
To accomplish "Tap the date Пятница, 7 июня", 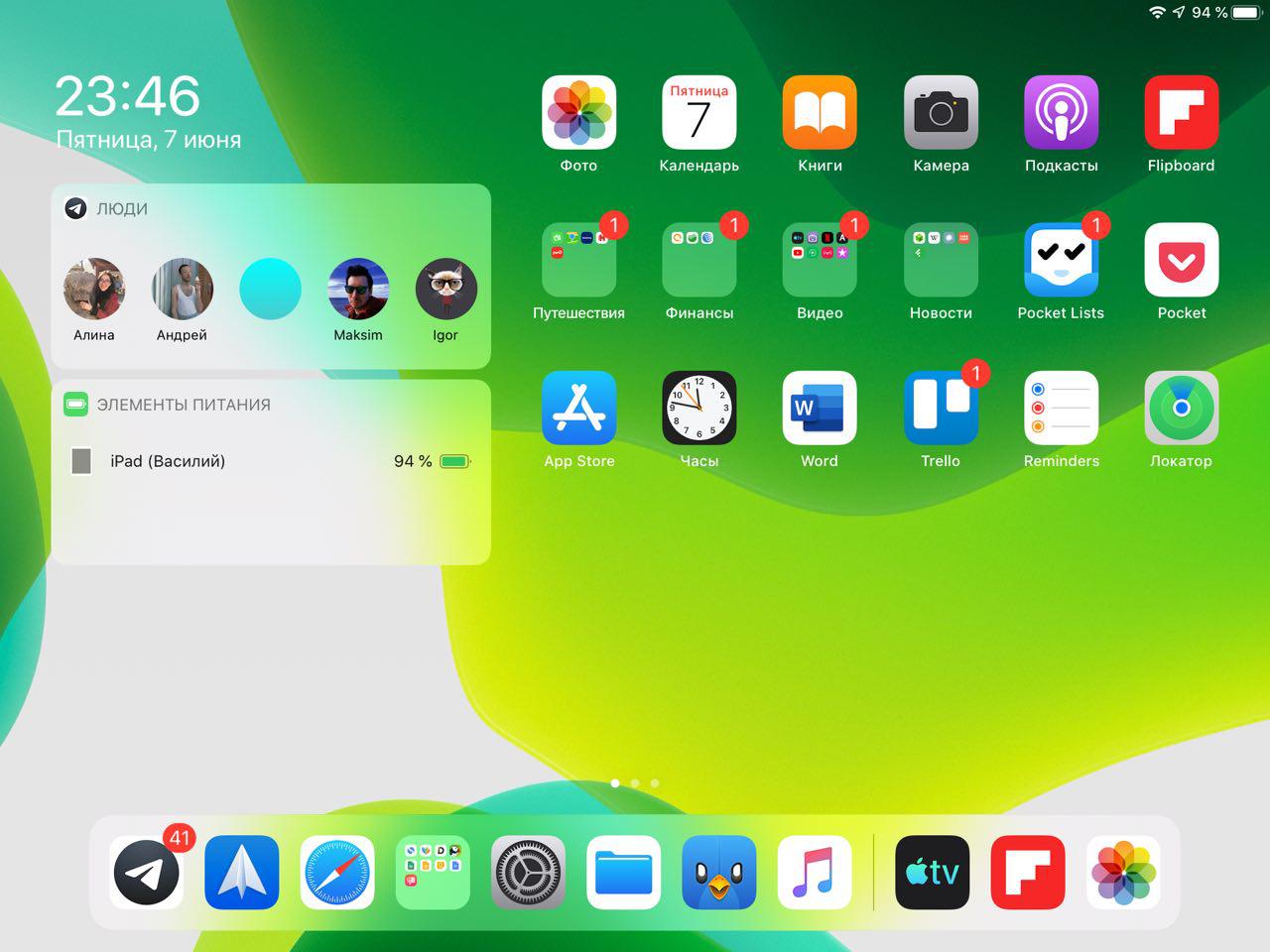I will (x=149, y=140).
